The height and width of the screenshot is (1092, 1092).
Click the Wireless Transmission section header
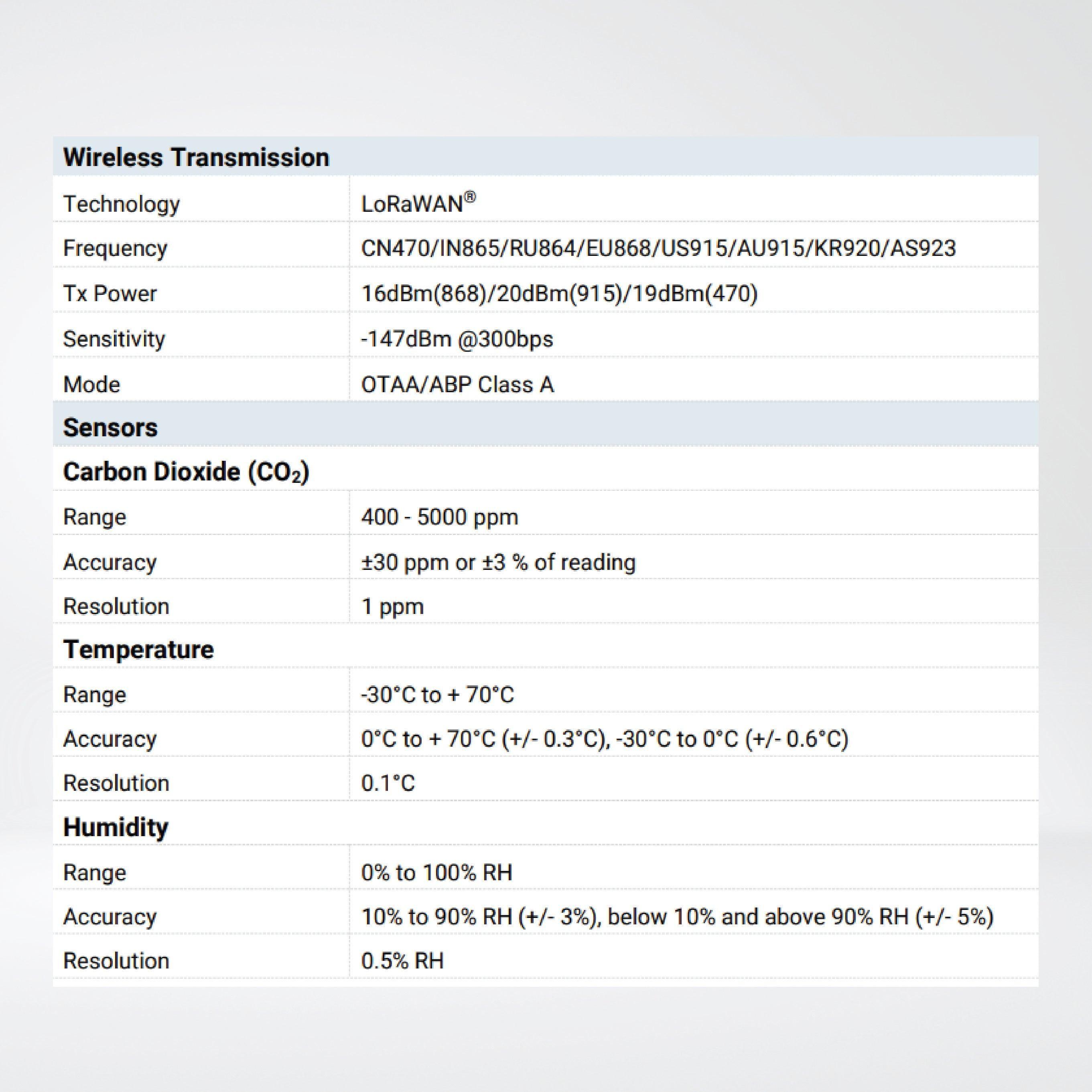coord(196,157)
